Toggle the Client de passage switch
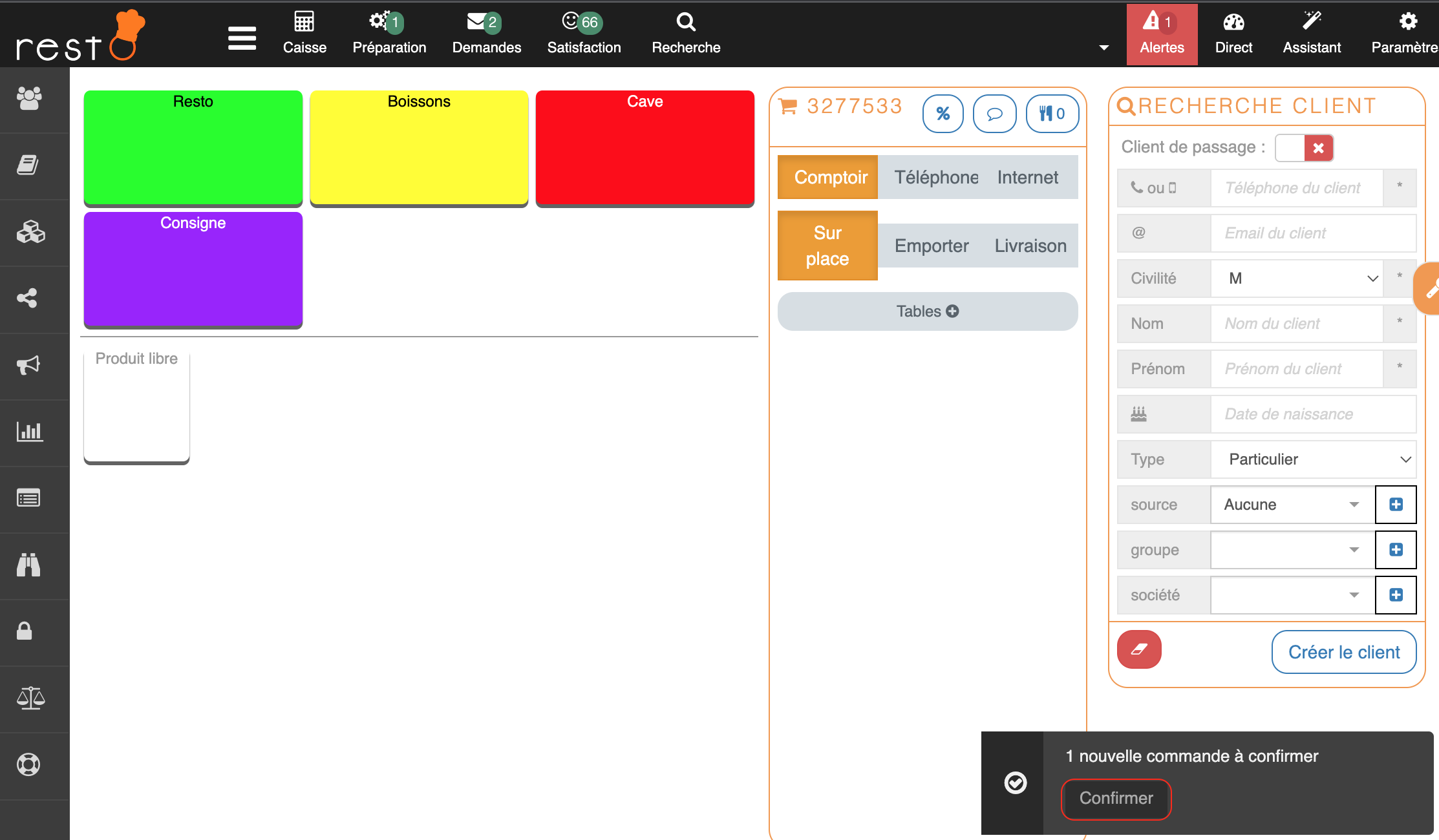This screenshot has height=840, width=1439. click(1304, 148)
